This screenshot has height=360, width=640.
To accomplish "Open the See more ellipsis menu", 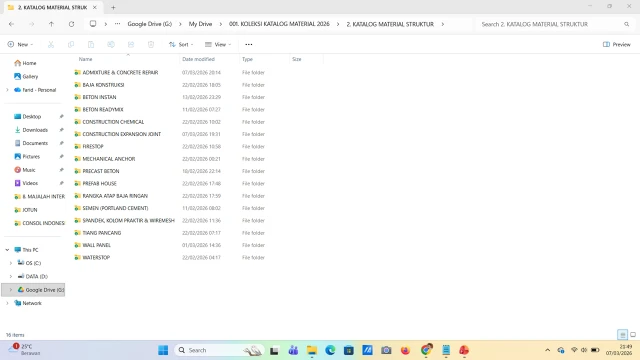I will coord(249,44).
